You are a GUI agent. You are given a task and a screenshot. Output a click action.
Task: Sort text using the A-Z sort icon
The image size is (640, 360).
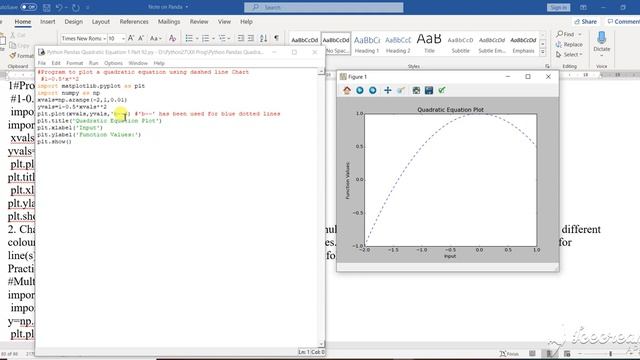coord(264,38)
